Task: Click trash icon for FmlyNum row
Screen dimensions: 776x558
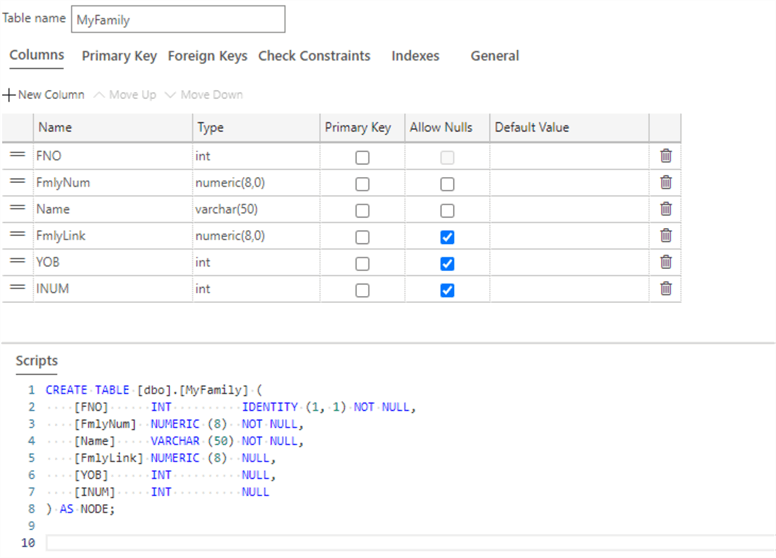Action: point(665,183)
